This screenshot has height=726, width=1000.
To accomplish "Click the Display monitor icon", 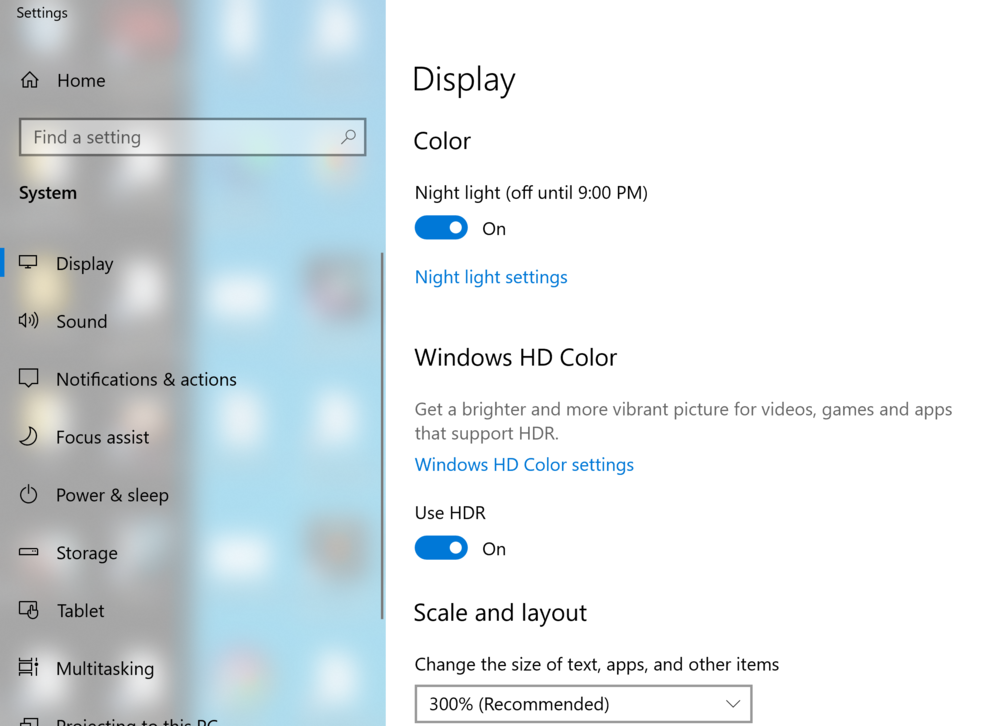I will [x=28, y=263].
